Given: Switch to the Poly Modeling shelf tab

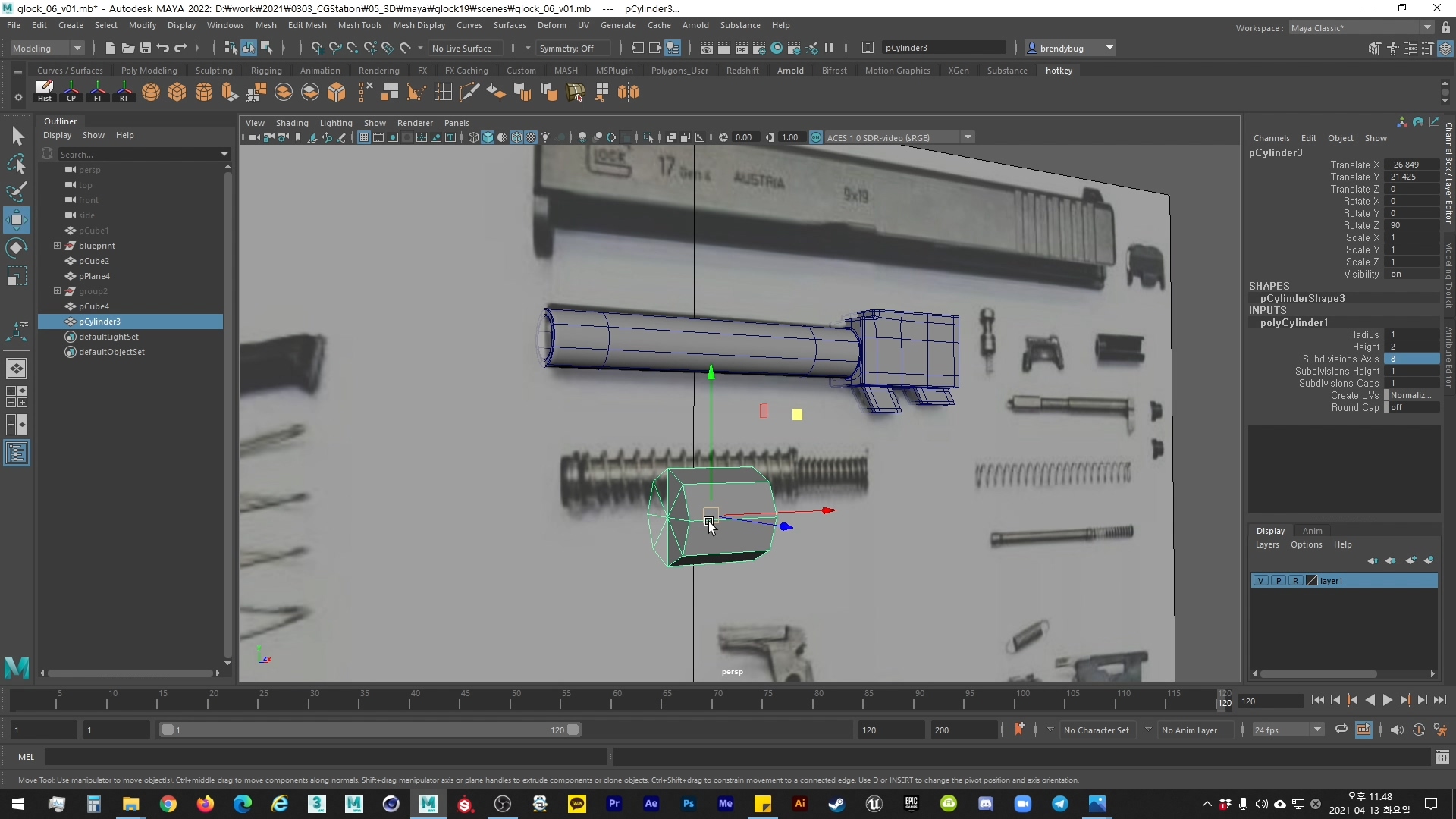Looking at the screenshot, I should point(149,71).
